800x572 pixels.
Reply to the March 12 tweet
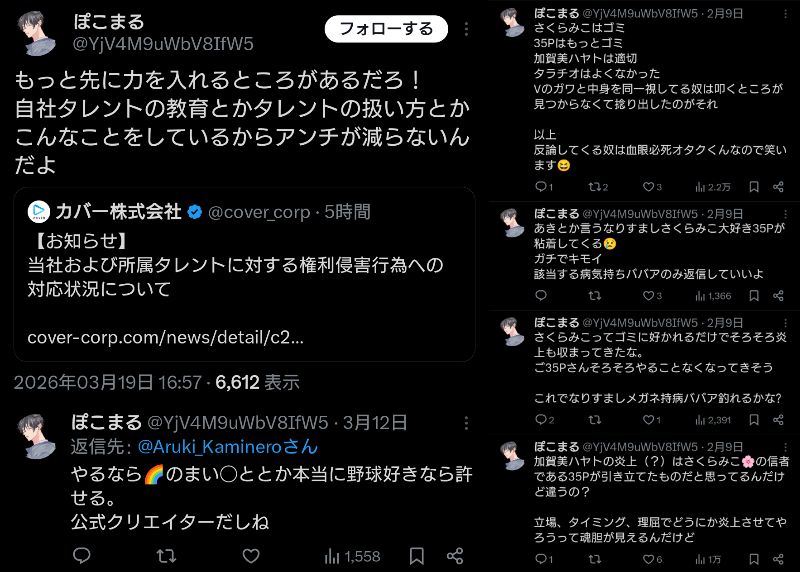tap(82, 555)
